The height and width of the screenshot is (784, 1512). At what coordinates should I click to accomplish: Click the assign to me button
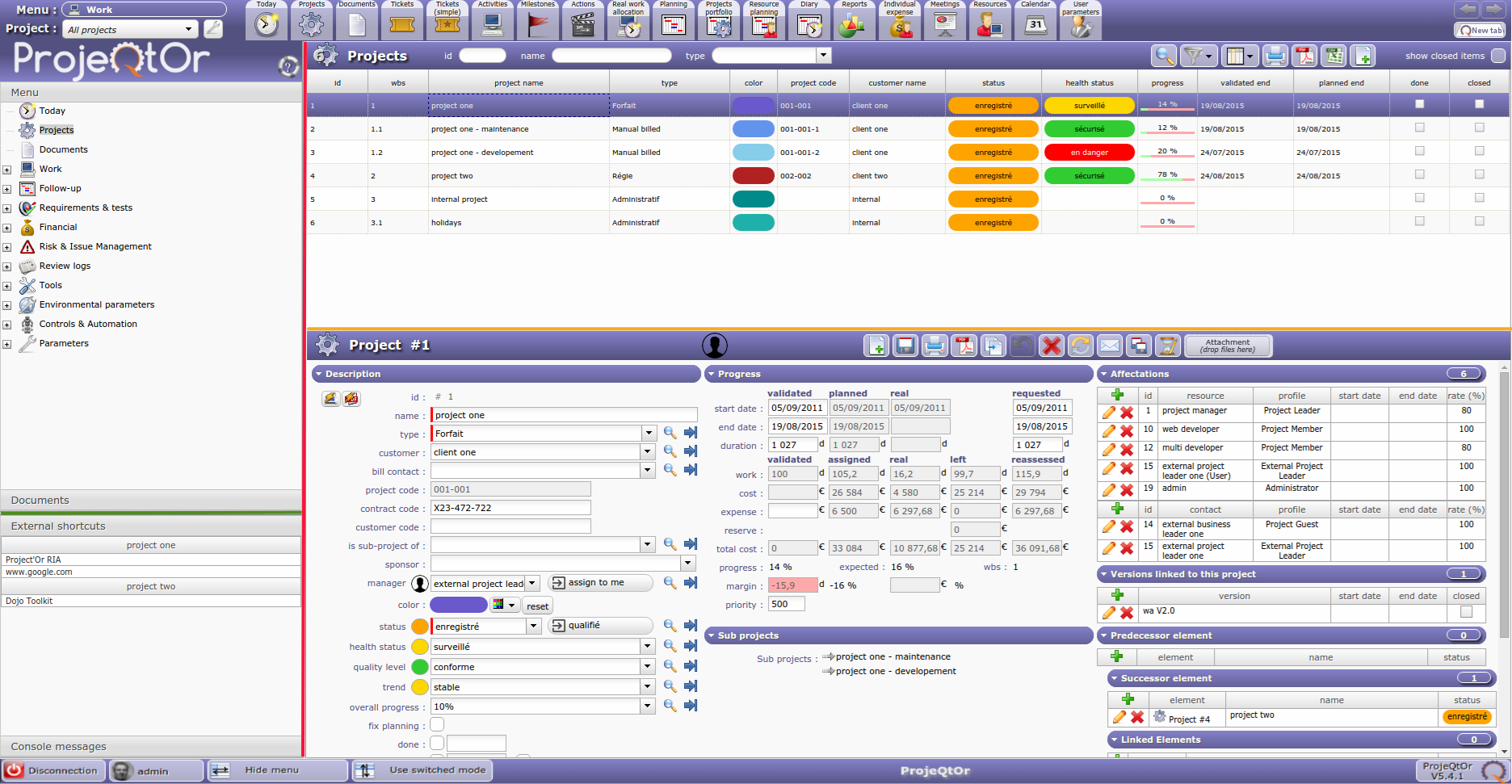(x=600, y=582)
